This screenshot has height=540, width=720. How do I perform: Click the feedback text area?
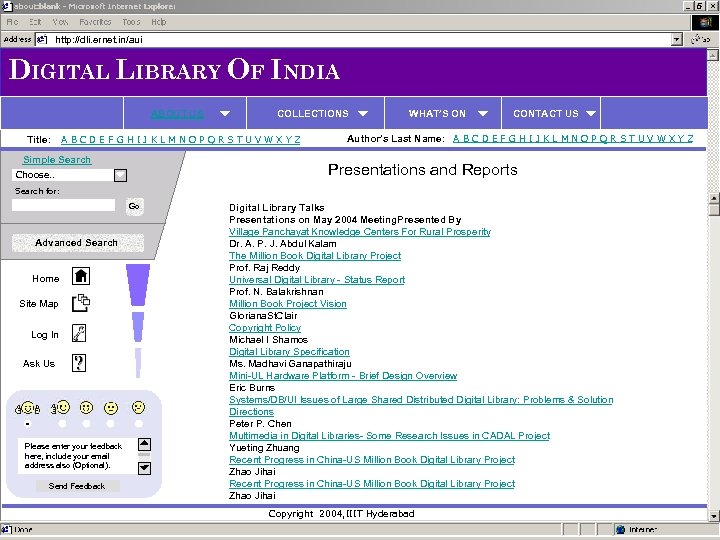tap(77, 456)
